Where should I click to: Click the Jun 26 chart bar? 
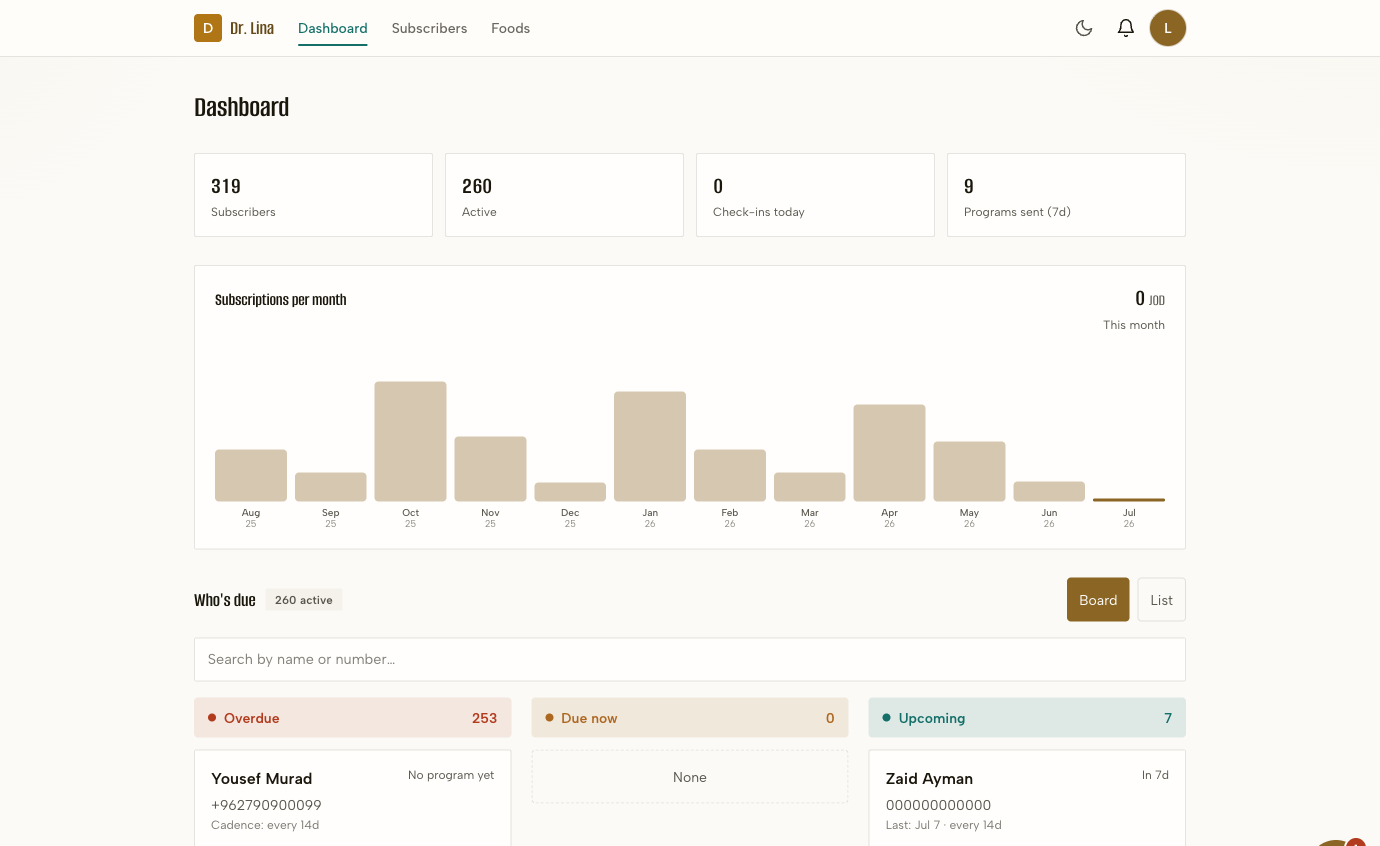tap(1049, 491)
